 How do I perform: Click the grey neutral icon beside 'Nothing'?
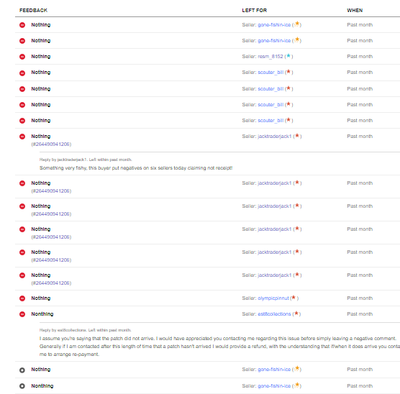tap(22, 370)
